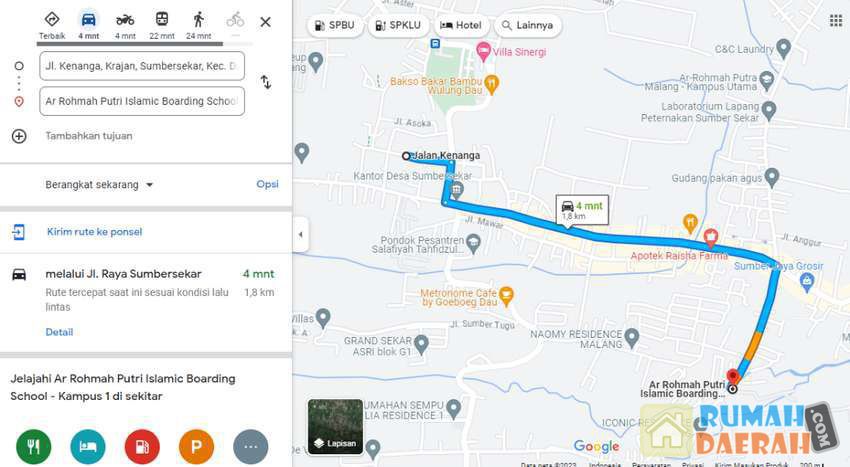Show nearby restaurants
The image size is (850, 467).
(34, 447)
